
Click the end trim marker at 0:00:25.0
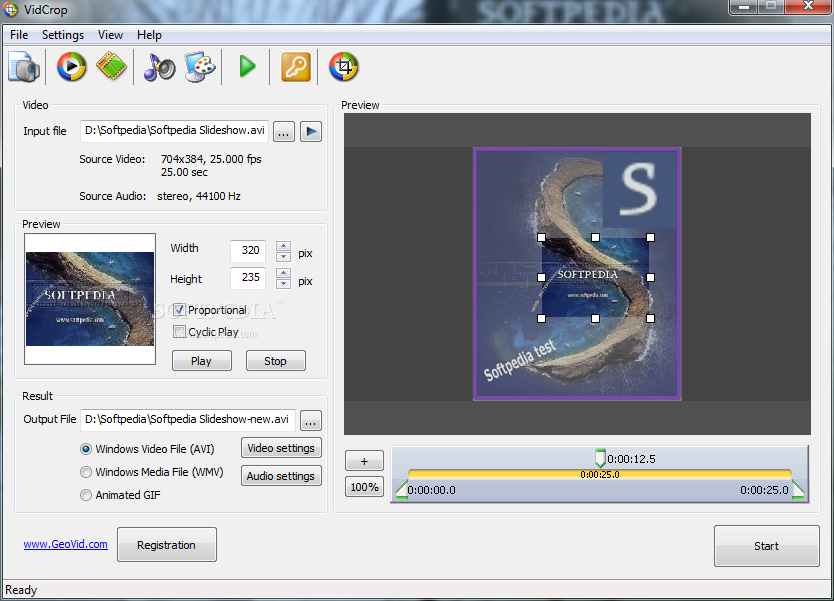[x=798, y=489]
